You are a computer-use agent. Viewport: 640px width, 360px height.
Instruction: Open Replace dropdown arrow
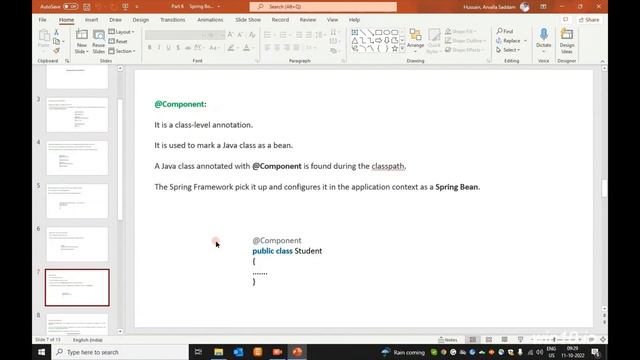pyautogui.click(x=525, y=41)
